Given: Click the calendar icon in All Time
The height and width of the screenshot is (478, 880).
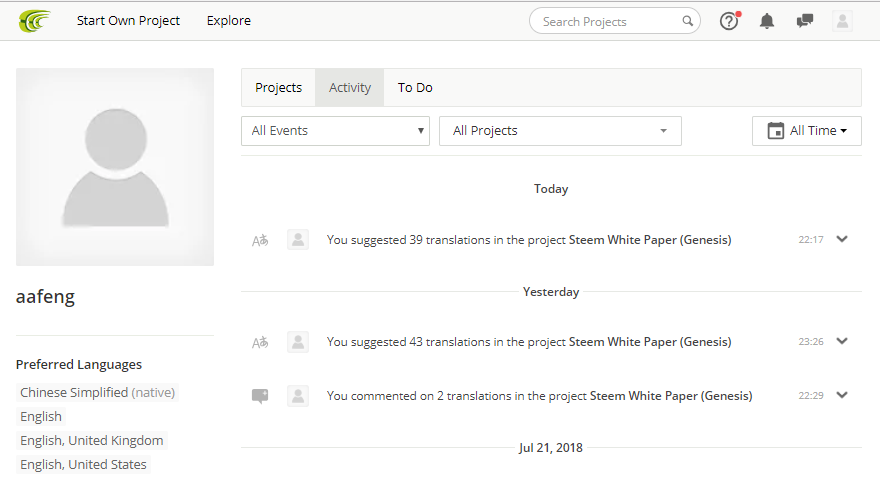Looking at the screenshot, I should (775, 131).
